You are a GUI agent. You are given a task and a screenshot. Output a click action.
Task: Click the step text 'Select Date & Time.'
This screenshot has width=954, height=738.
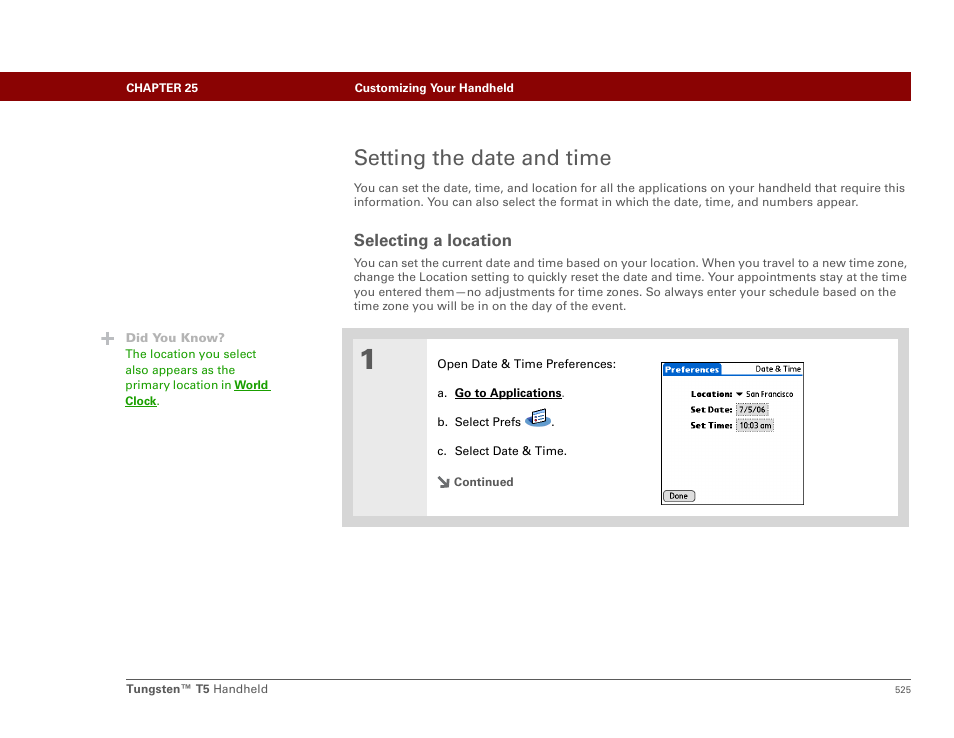[x=510, y=451]
